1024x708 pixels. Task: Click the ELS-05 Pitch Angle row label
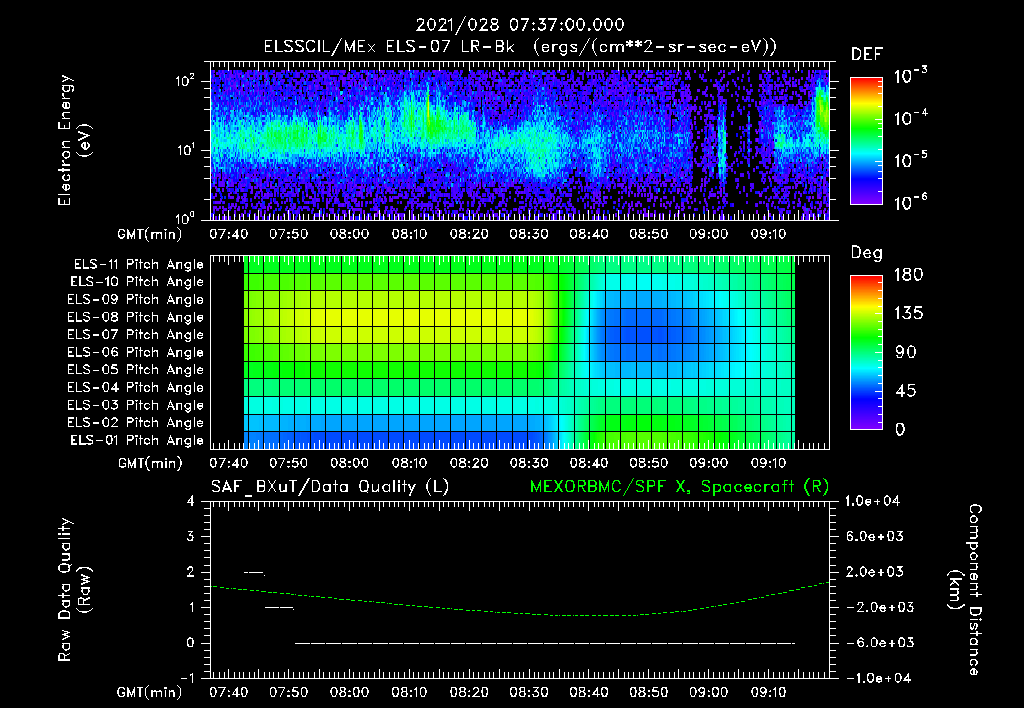tap(136, 370)
